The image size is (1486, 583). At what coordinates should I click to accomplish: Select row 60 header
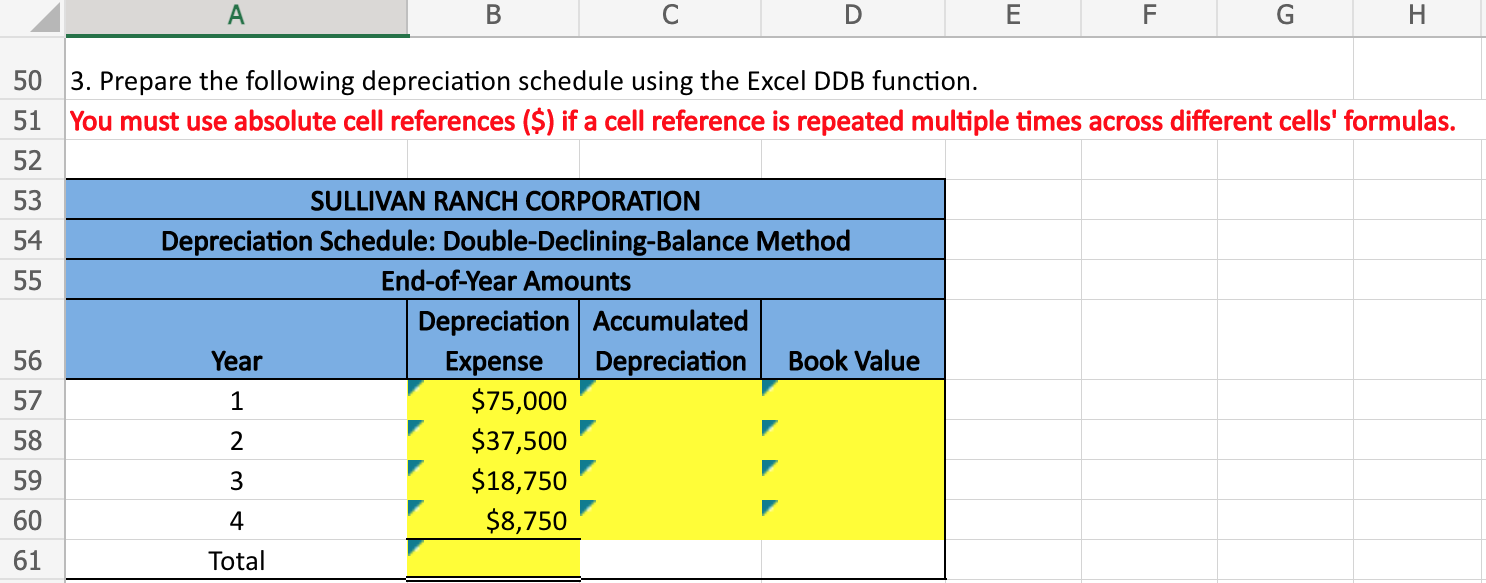32,520
